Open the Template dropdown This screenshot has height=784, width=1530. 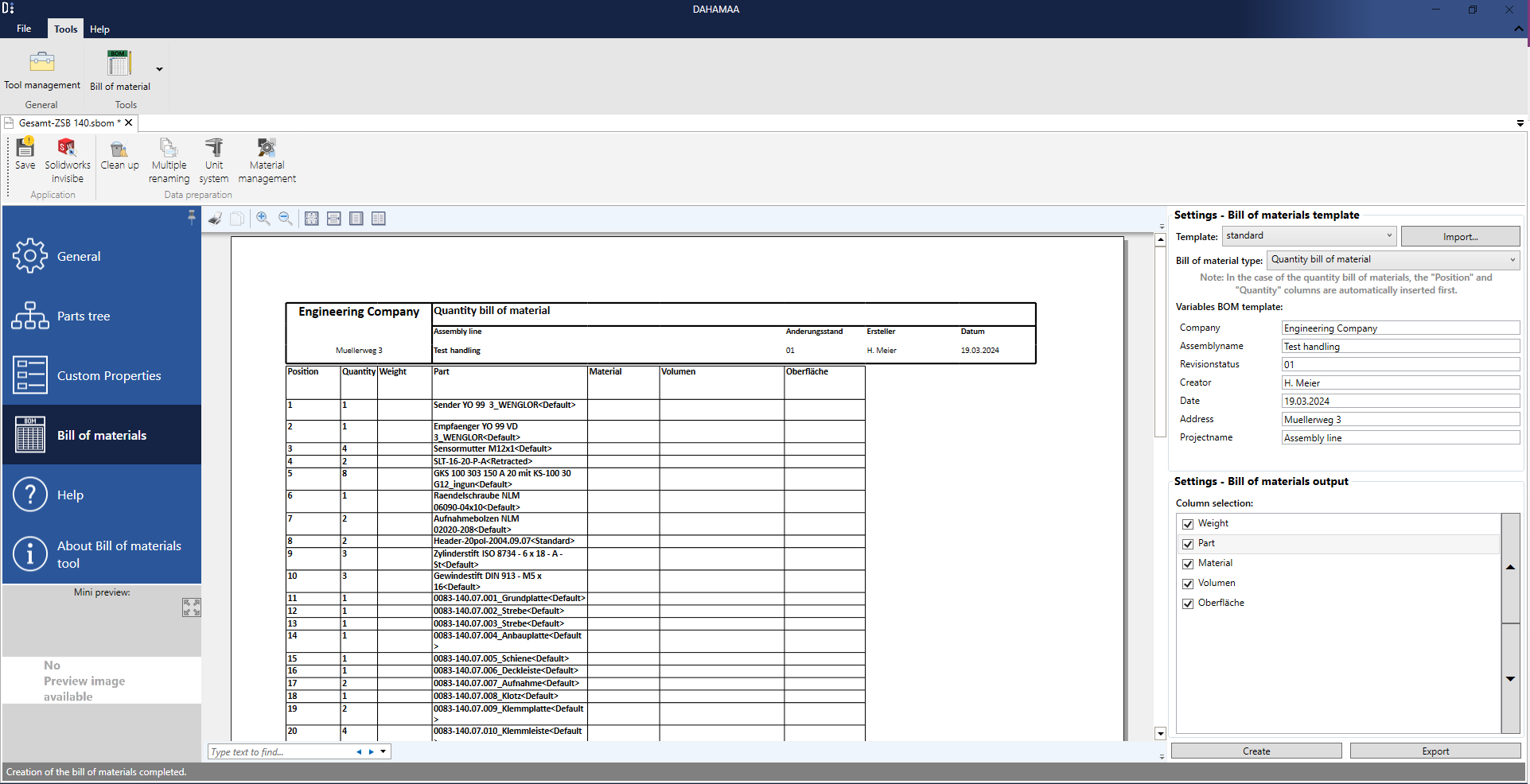1309,236
